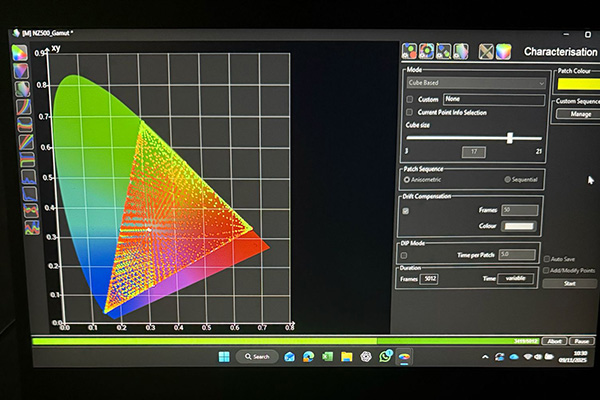Click the active ColourSpace taskbar icon
This screenshot has height=400, width=600.
404,357
